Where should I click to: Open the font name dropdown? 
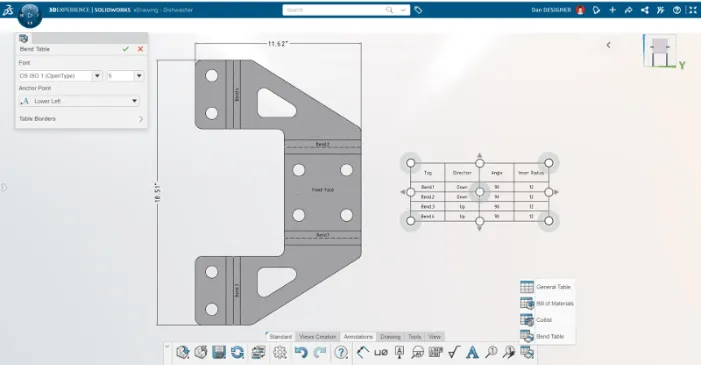point(97,76)
